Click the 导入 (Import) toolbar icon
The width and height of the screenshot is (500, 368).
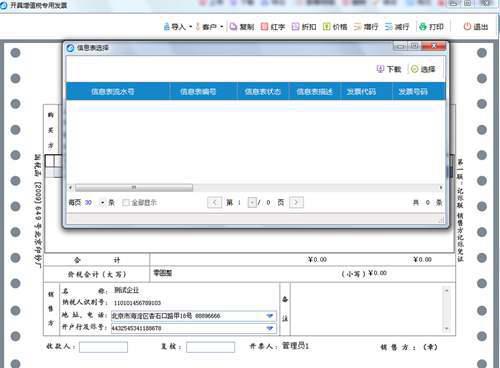pyautogui.click(x=167, y=26)
